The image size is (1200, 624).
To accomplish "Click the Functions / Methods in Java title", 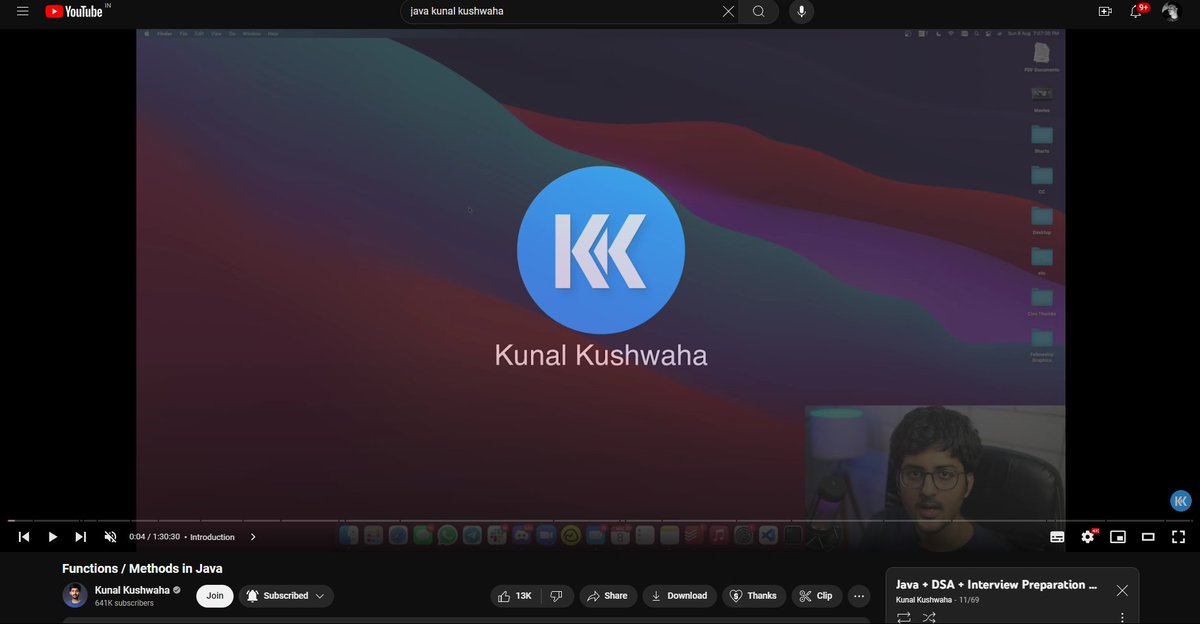I will click(x=142, y=568).
